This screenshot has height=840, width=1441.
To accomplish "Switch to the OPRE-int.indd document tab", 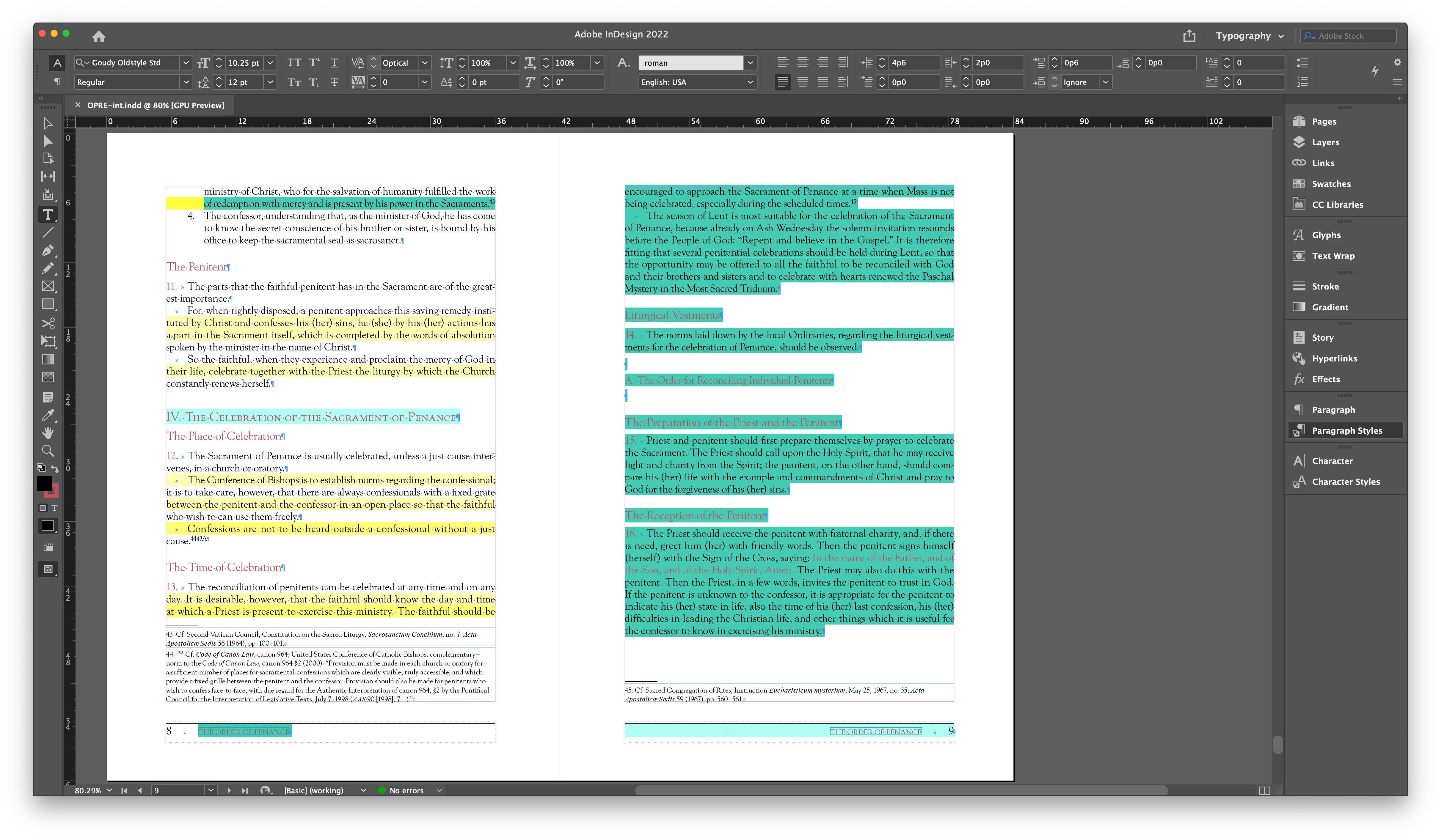I will 156,105.
